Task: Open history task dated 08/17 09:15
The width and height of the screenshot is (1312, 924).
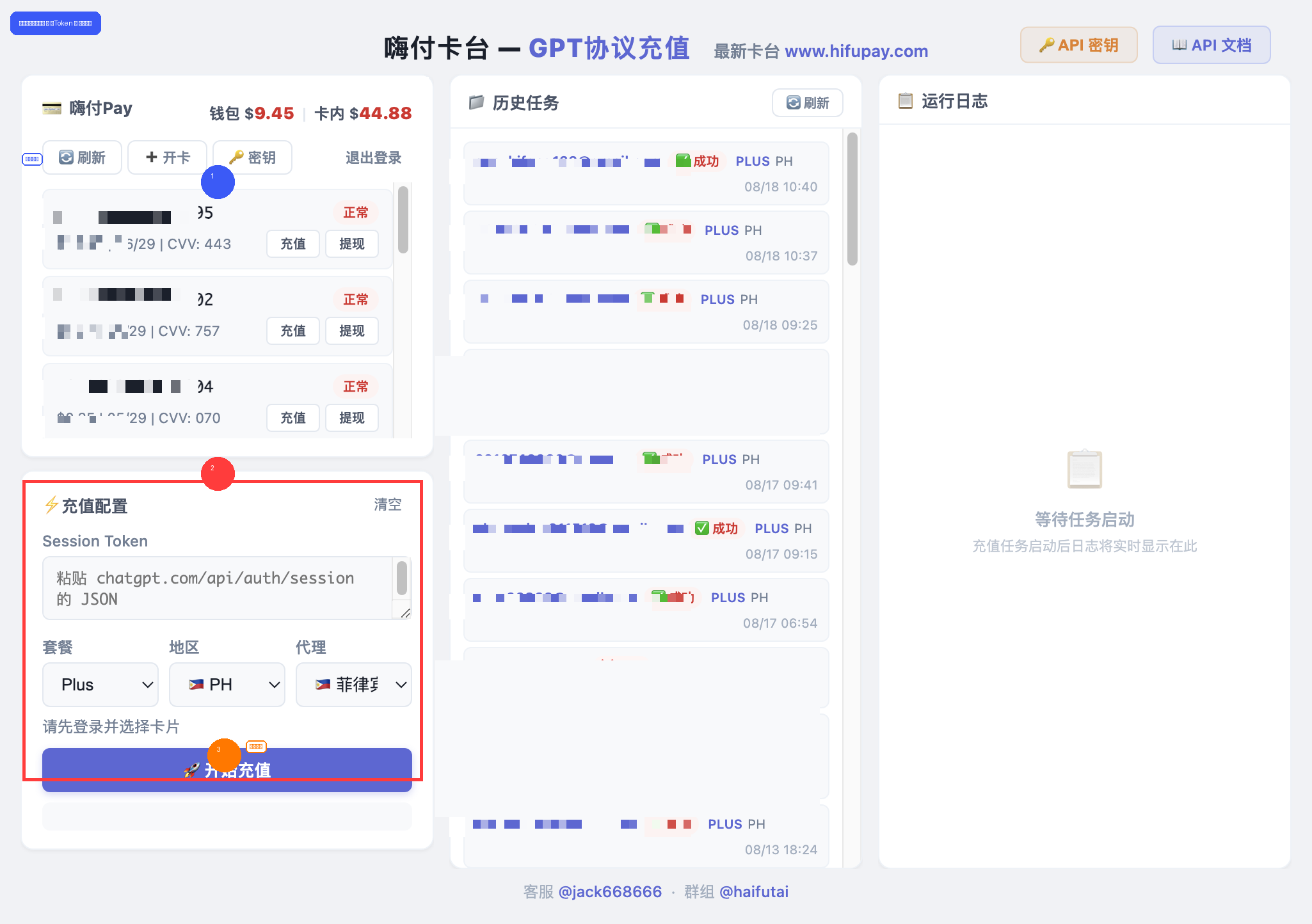Action: [x=646, y=541]
